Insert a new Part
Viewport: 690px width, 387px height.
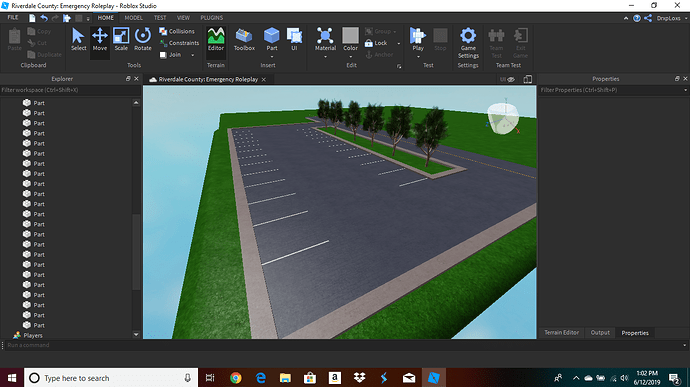pos(272,39)
